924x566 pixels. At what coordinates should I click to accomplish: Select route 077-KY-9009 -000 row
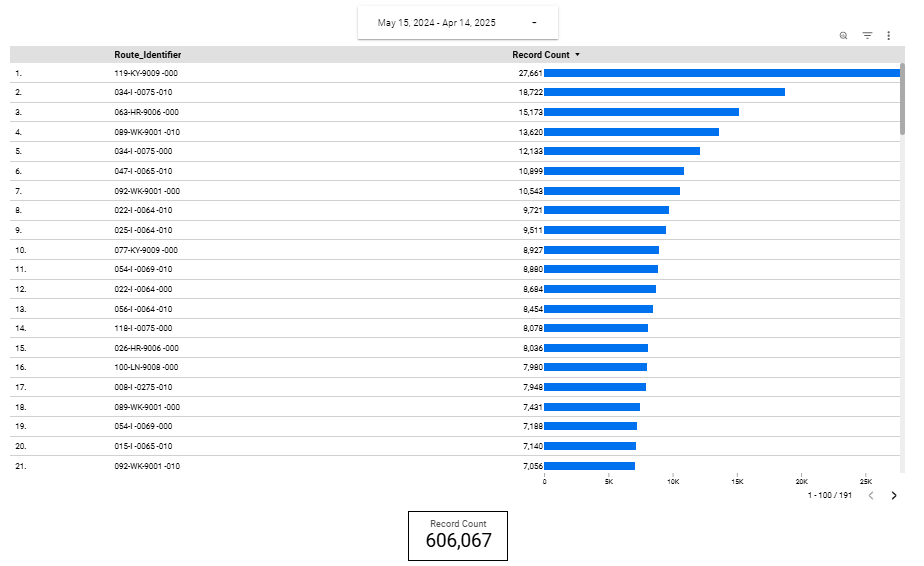pyautogui.click(x=146, y=250)
